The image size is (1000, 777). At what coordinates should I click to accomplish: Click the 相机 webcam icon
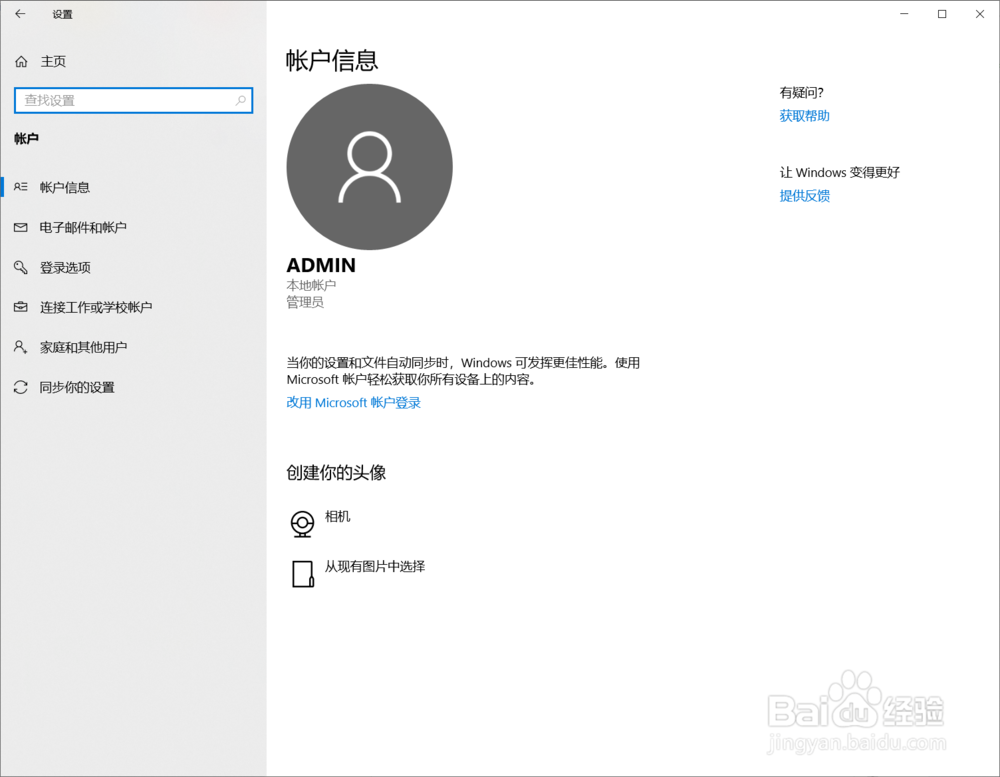(302, 524)
